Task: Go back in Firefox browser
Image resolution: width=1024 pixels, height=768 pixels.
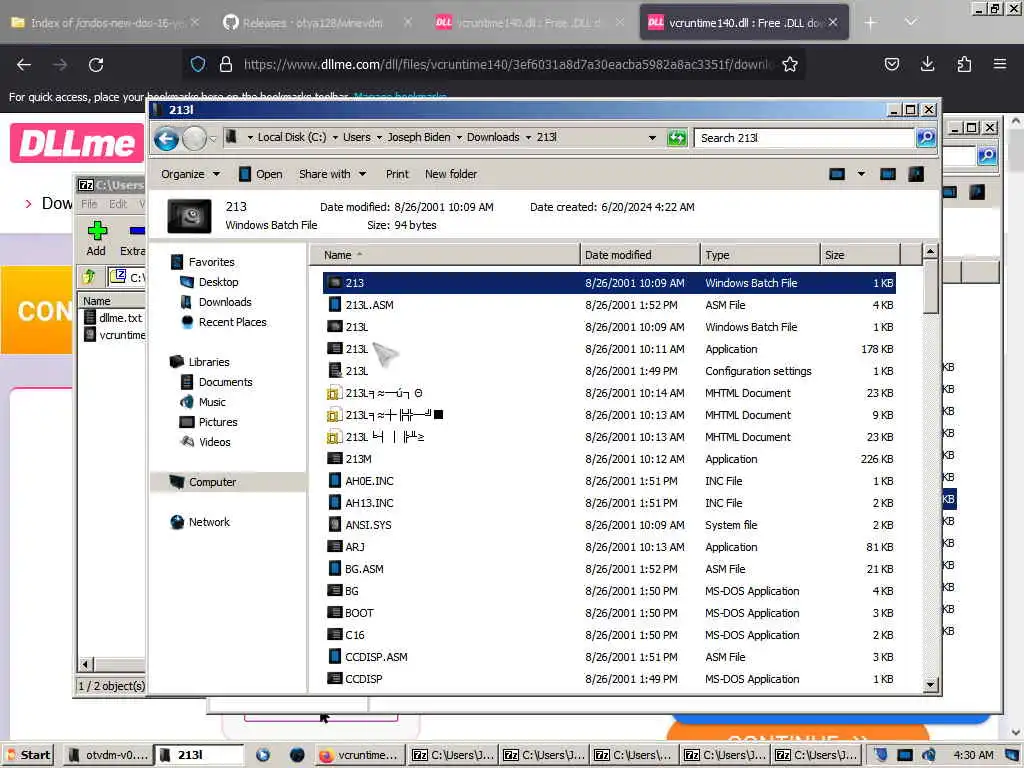Action: coord(24,65)
